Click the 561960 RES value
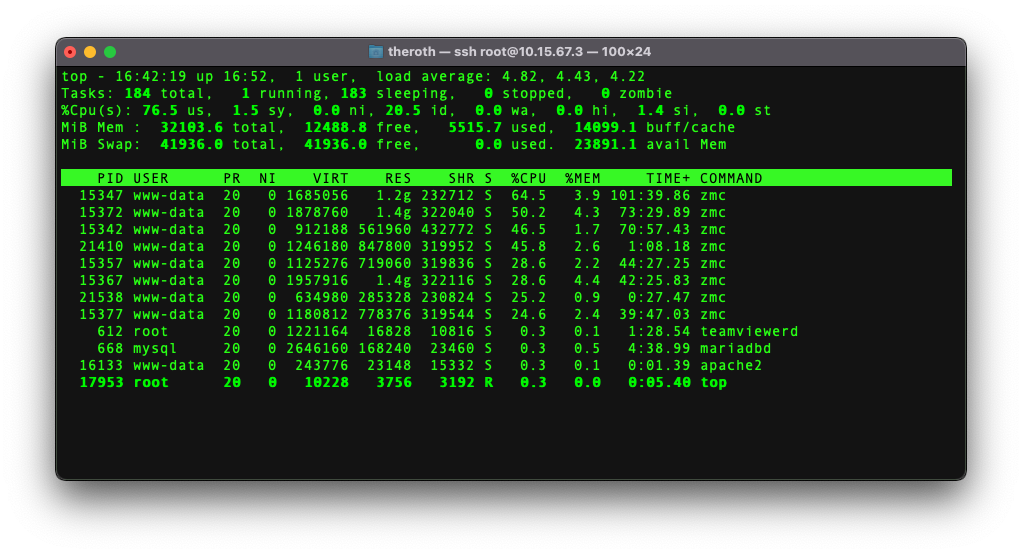 (x=385, y=229)
